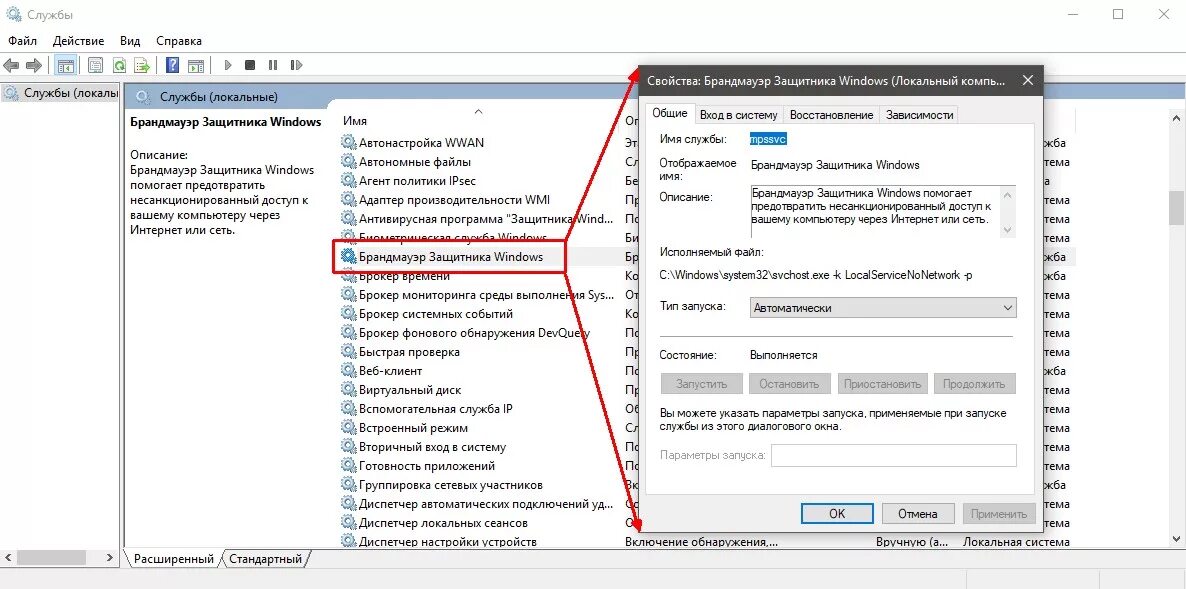
Task: Select the Вспомогательная служба IP row
Action: [x=436, y=408]
